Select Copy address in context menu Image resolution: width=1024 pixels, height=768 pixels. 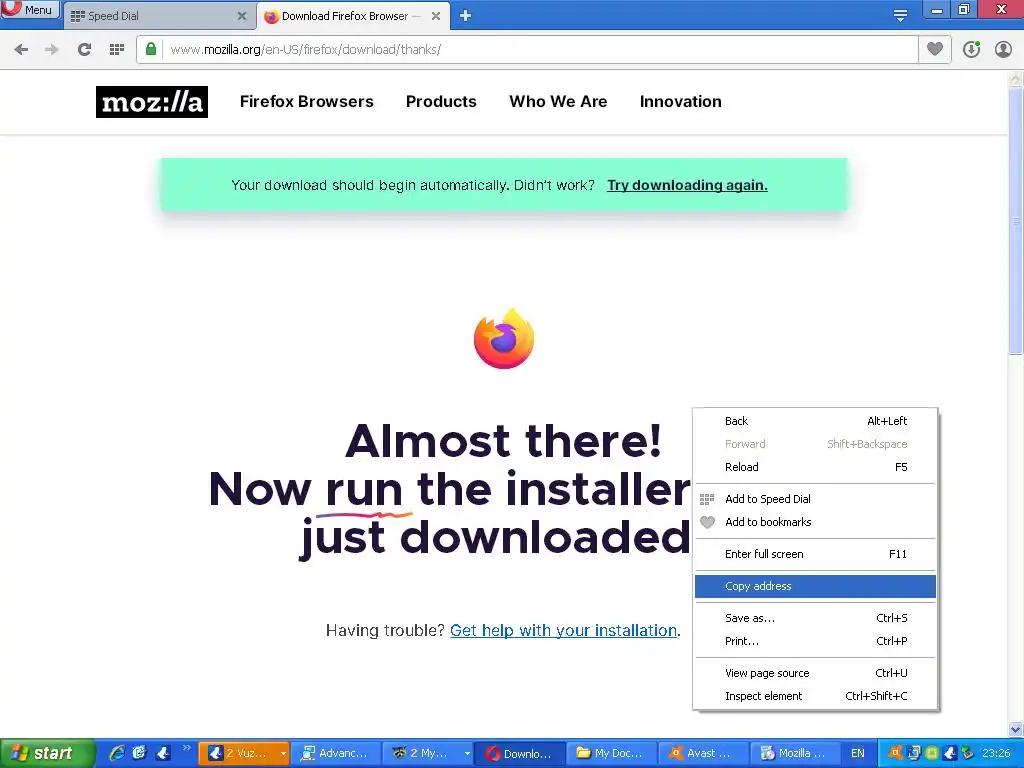click(x=815, y=586)
